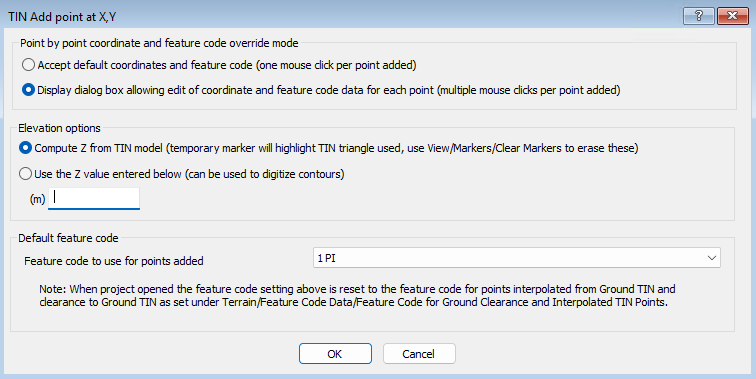The image size is (756, 379).
Task: Click the question mark help button
Action: (698, 16)
